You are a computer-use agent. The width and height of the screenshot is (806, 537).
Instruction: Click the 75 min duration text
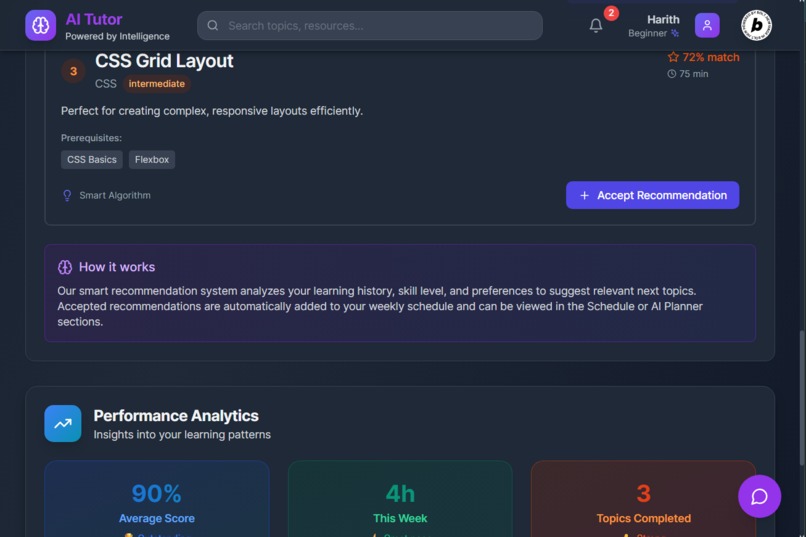(x=693, y=74)
